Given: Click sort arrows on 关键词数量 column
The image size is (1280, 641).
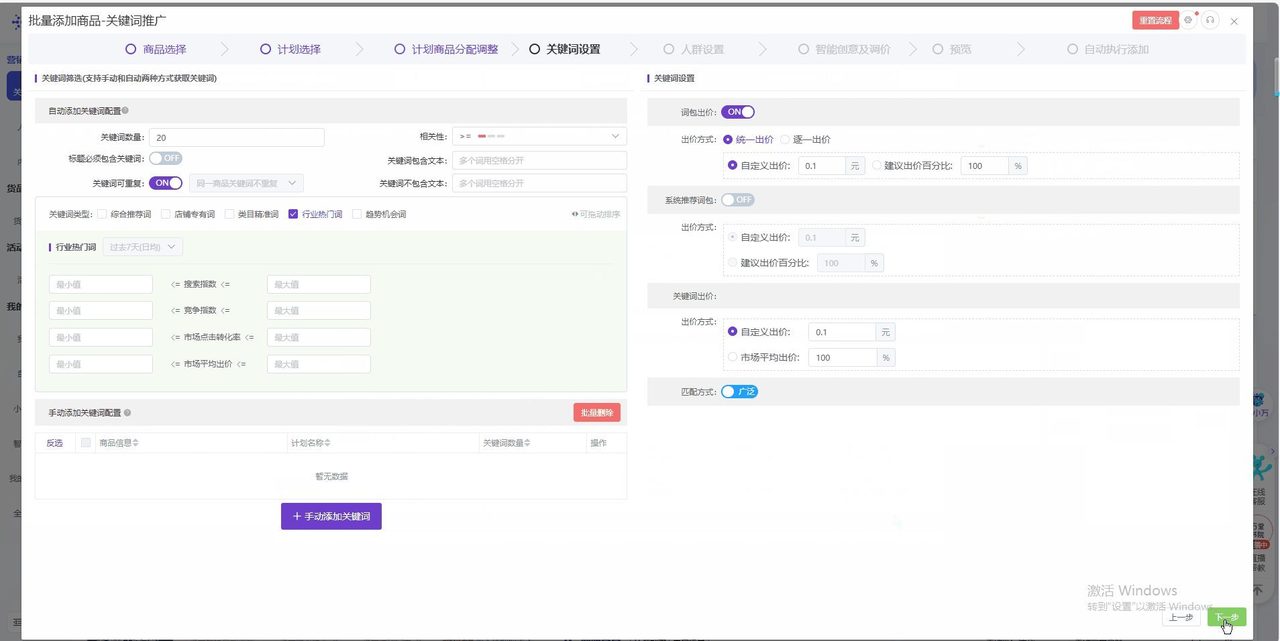Looking at the screenshot, I should tap(528, 443).
